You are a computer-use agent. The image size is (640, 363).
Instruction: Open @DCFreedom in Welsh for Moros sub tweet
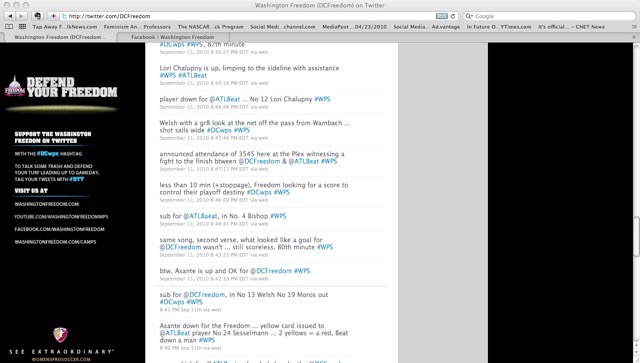204,294
